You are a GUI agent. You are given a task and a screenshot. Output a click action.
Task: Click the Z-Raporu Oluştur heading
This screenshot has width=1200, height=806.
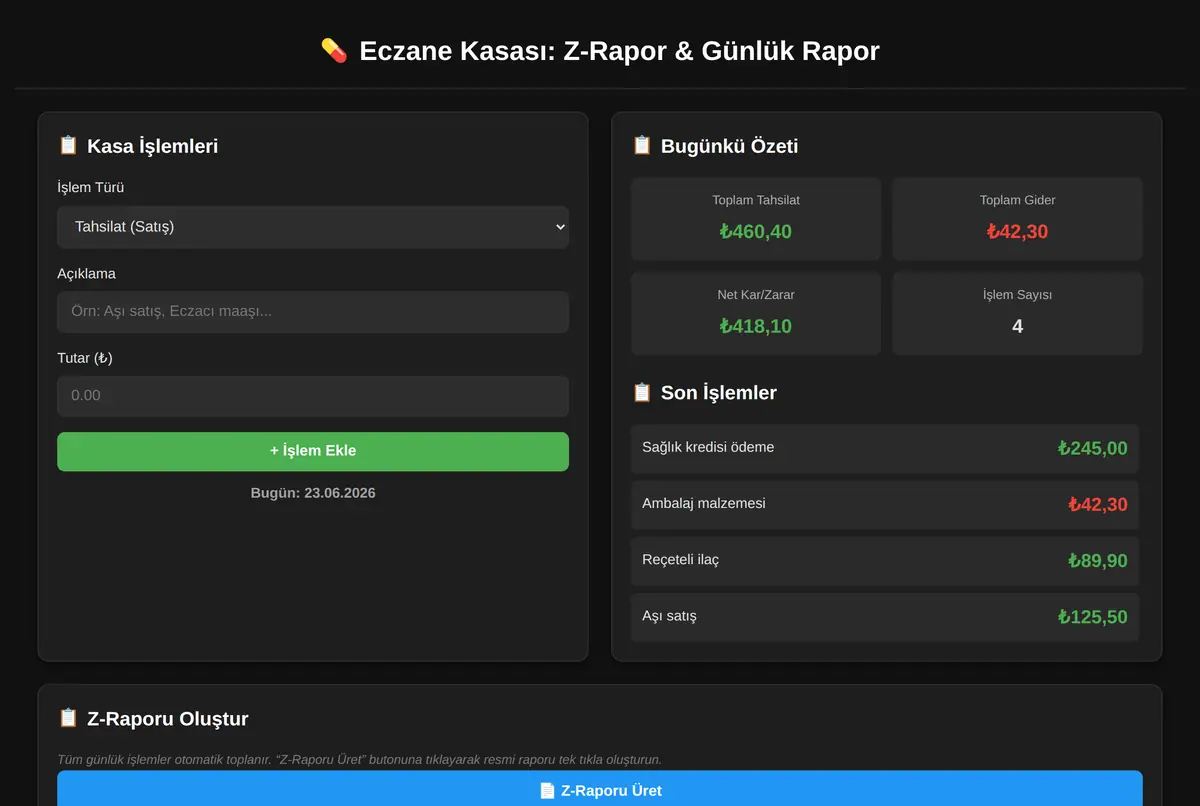tap(167, 719)
